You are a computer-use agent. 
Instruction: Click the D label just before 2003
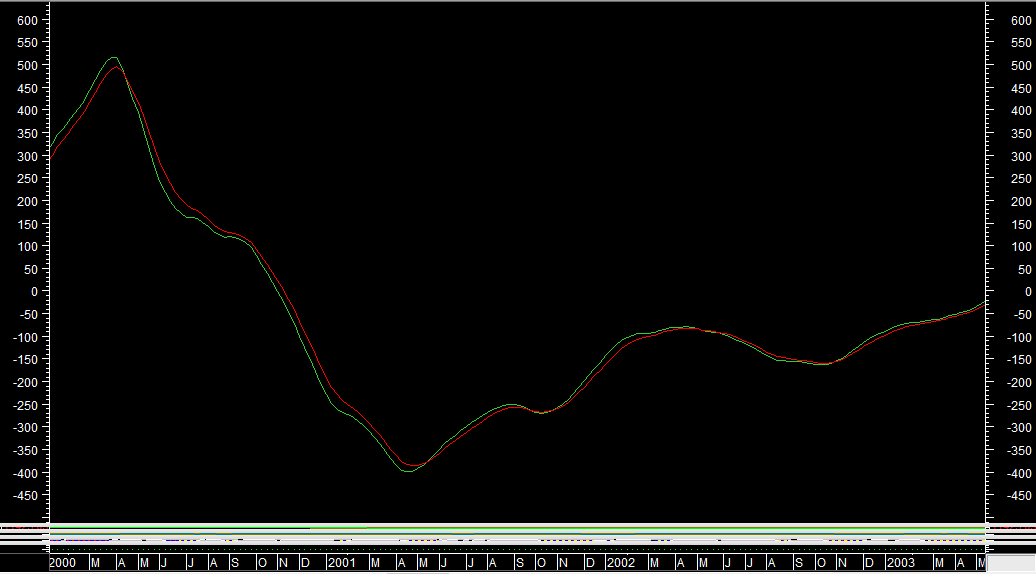(869, 563)
